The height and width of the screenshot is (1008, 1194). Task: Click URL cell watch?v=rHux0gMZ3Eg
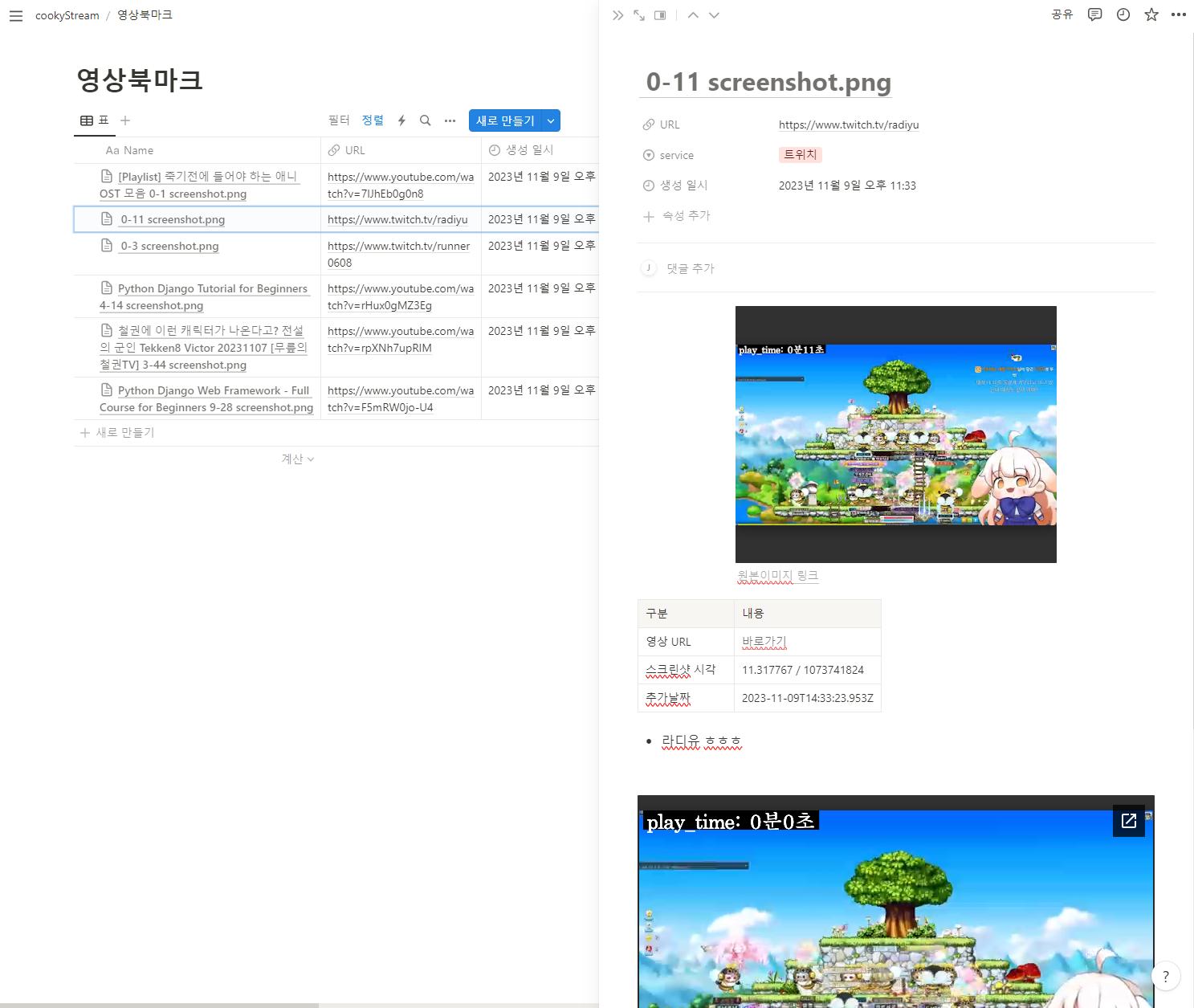tap(401, 296)
